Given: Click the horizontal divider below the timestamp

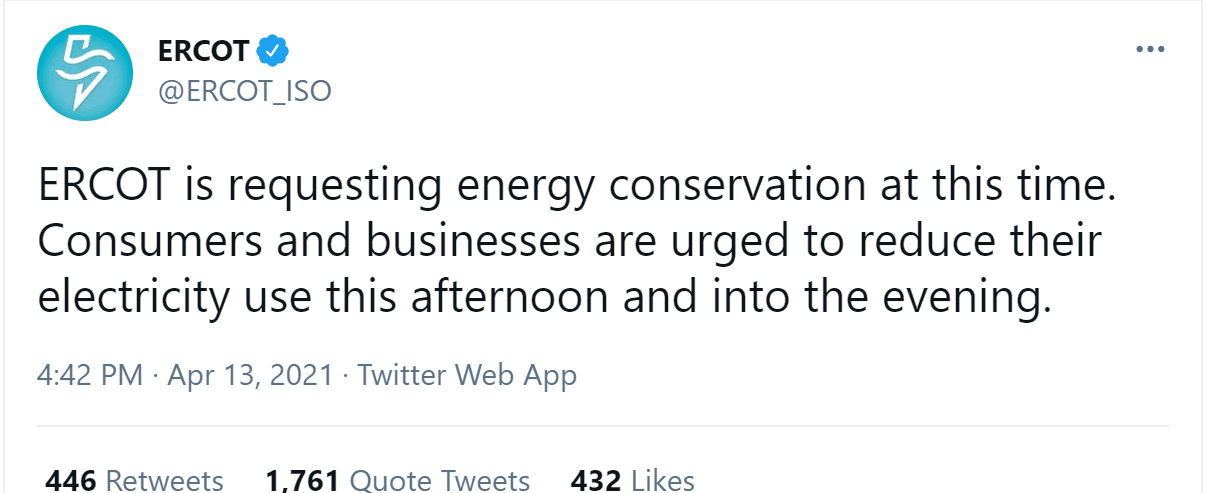Looking at the screenshot, I should click(x=603, y=426).
